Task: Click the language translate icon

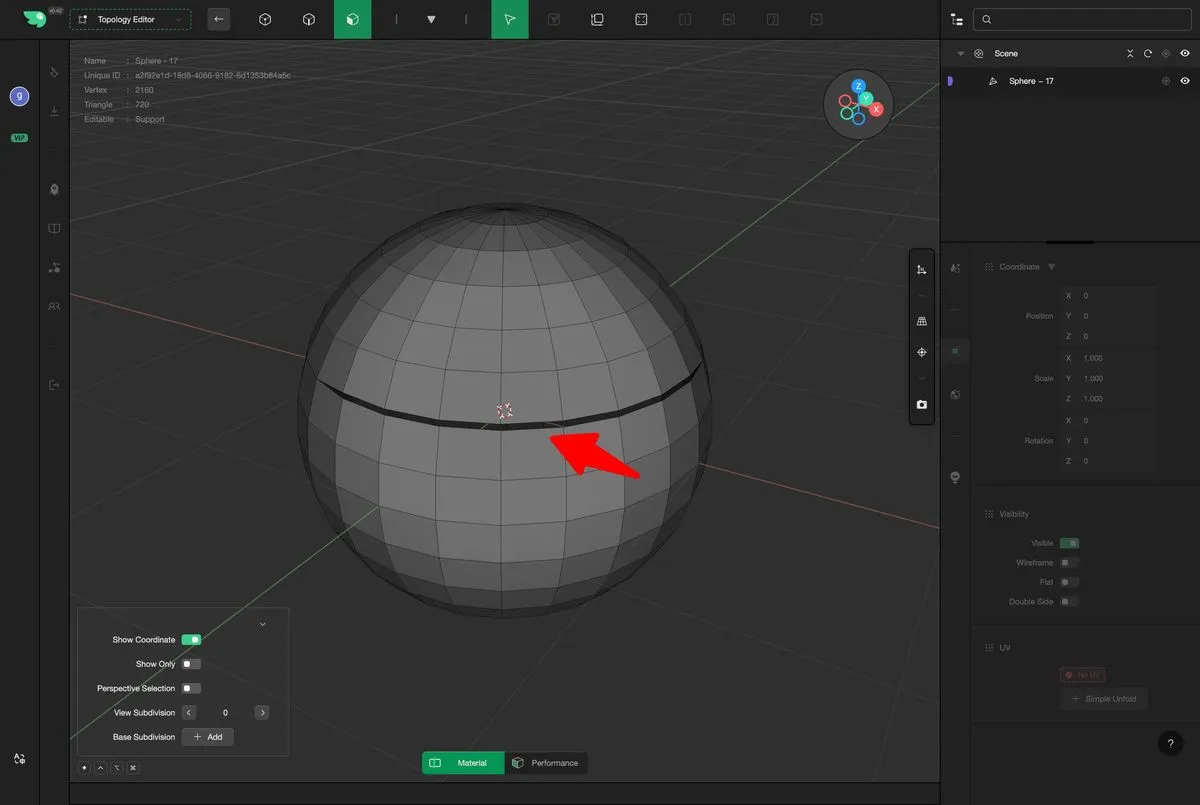Action: pos(19,760)
